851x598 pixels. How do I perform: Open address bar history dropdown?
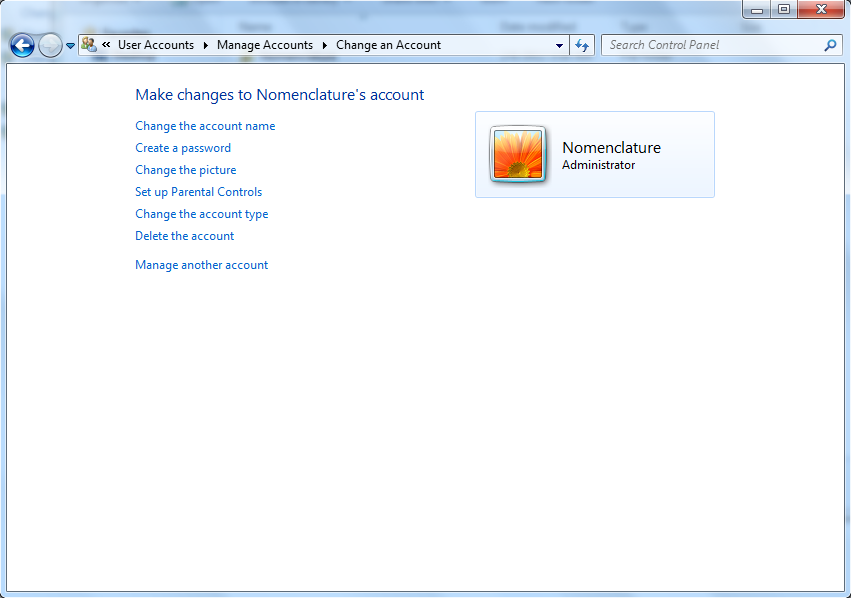pos(559,46)
